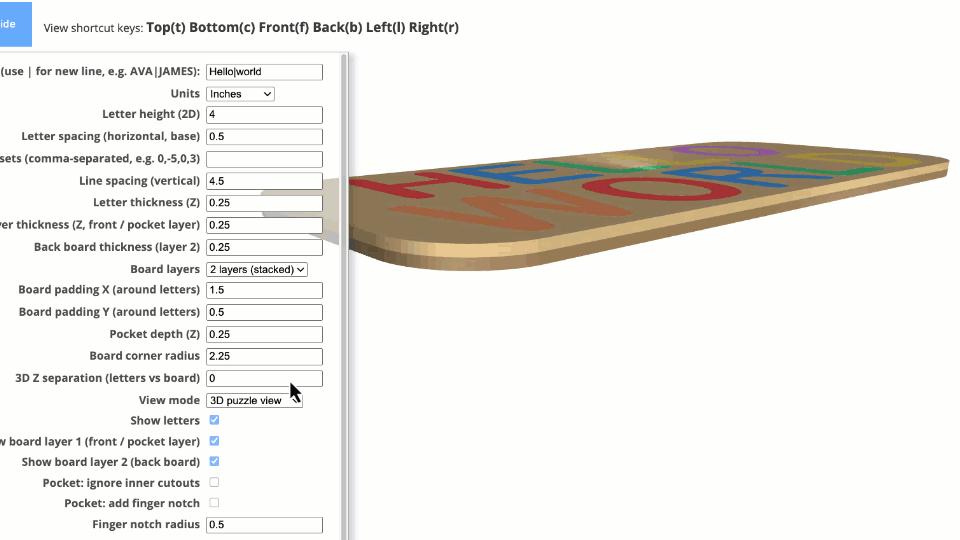This screenshot has width=960, height=540.
Task: Uncheck the Show letters checkbox
Action: 214,421
